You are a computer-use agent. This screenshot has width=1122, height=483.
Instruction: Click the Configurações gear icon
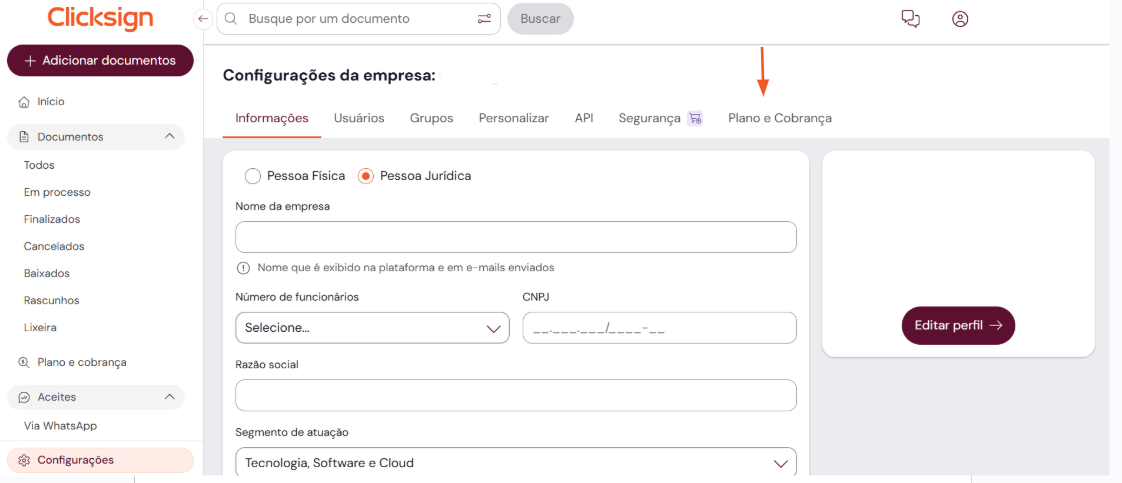(x=24, y=460)
